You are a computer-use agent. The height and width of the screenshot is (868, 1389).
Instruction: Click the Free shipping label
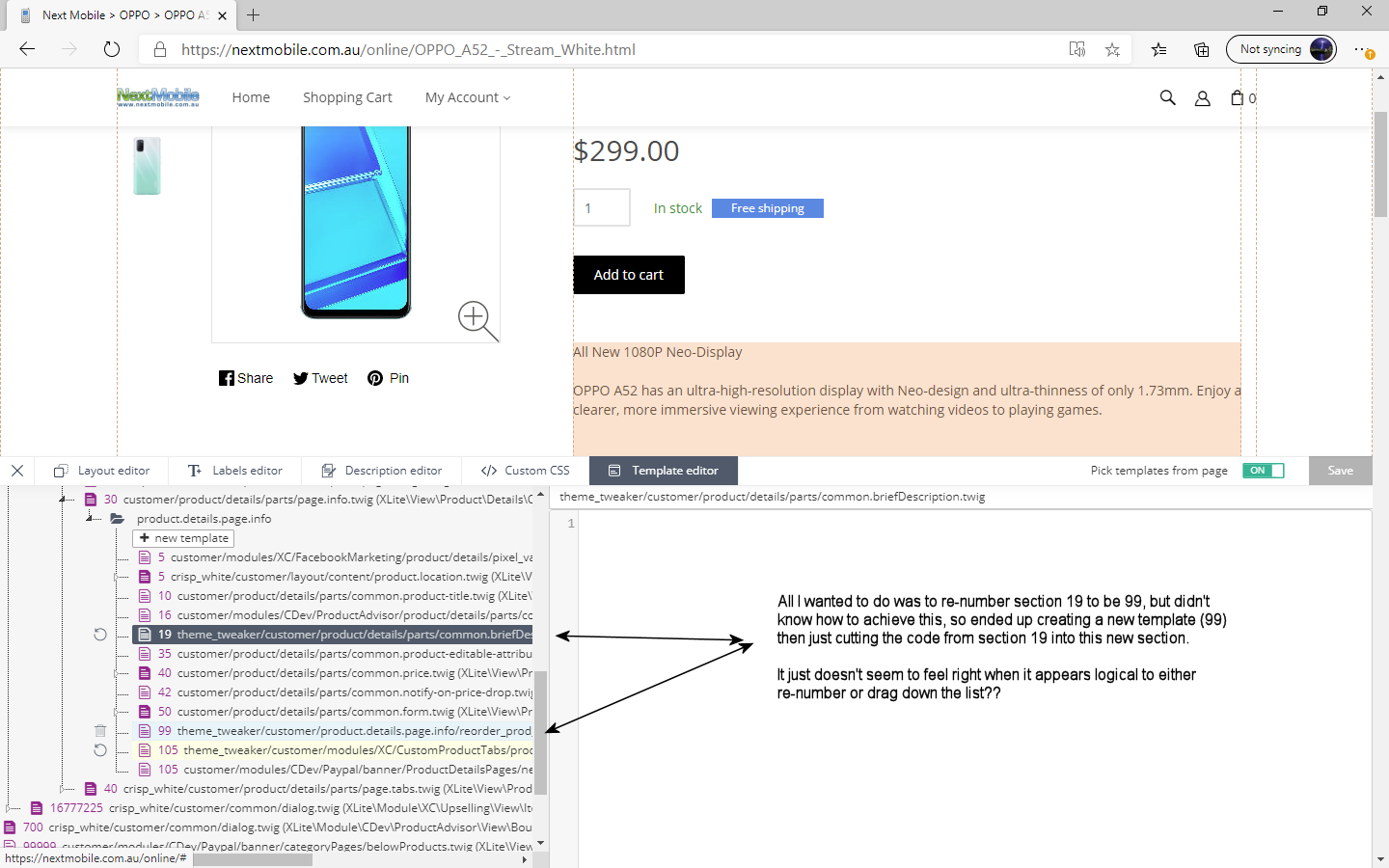point(768,208)
